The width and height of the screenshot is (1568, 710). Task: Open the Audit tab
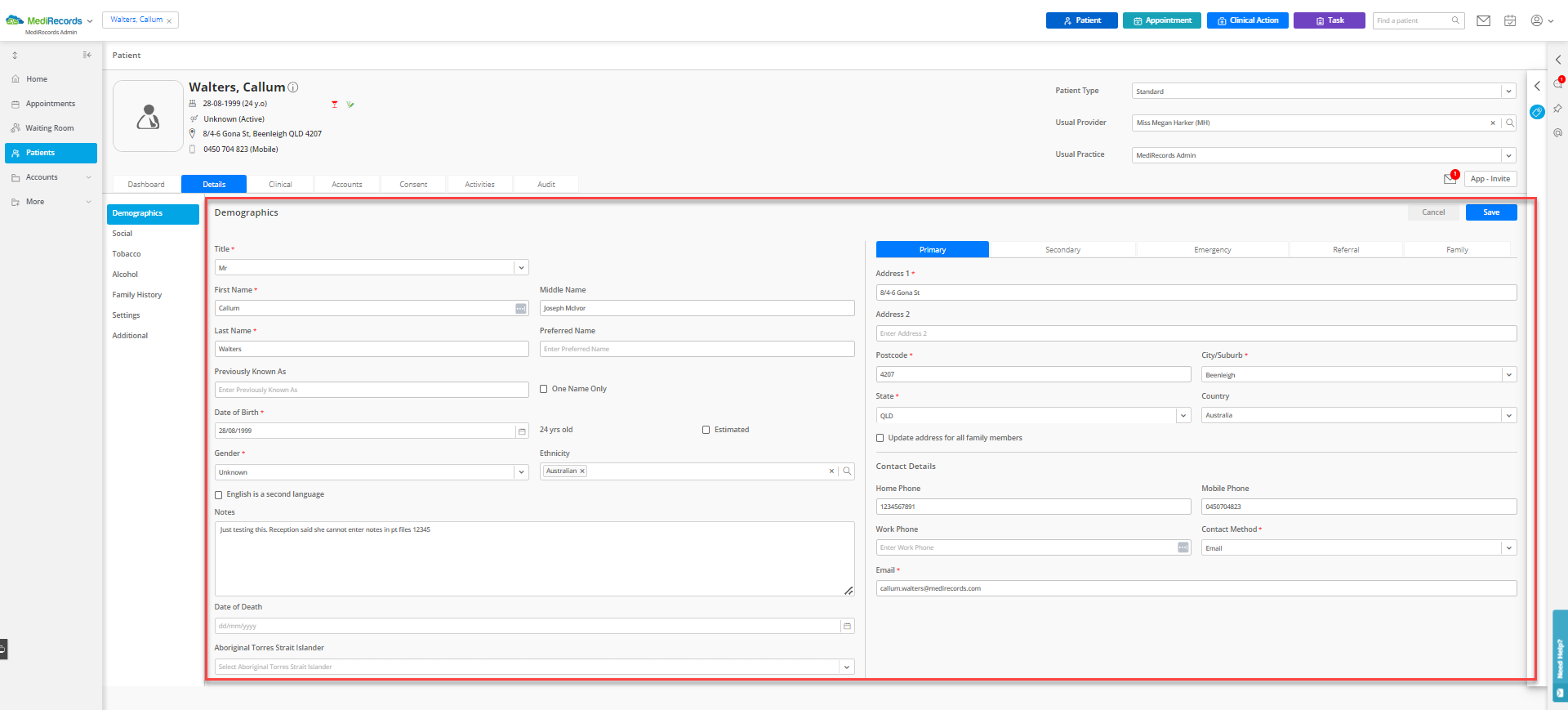(546, 185)
